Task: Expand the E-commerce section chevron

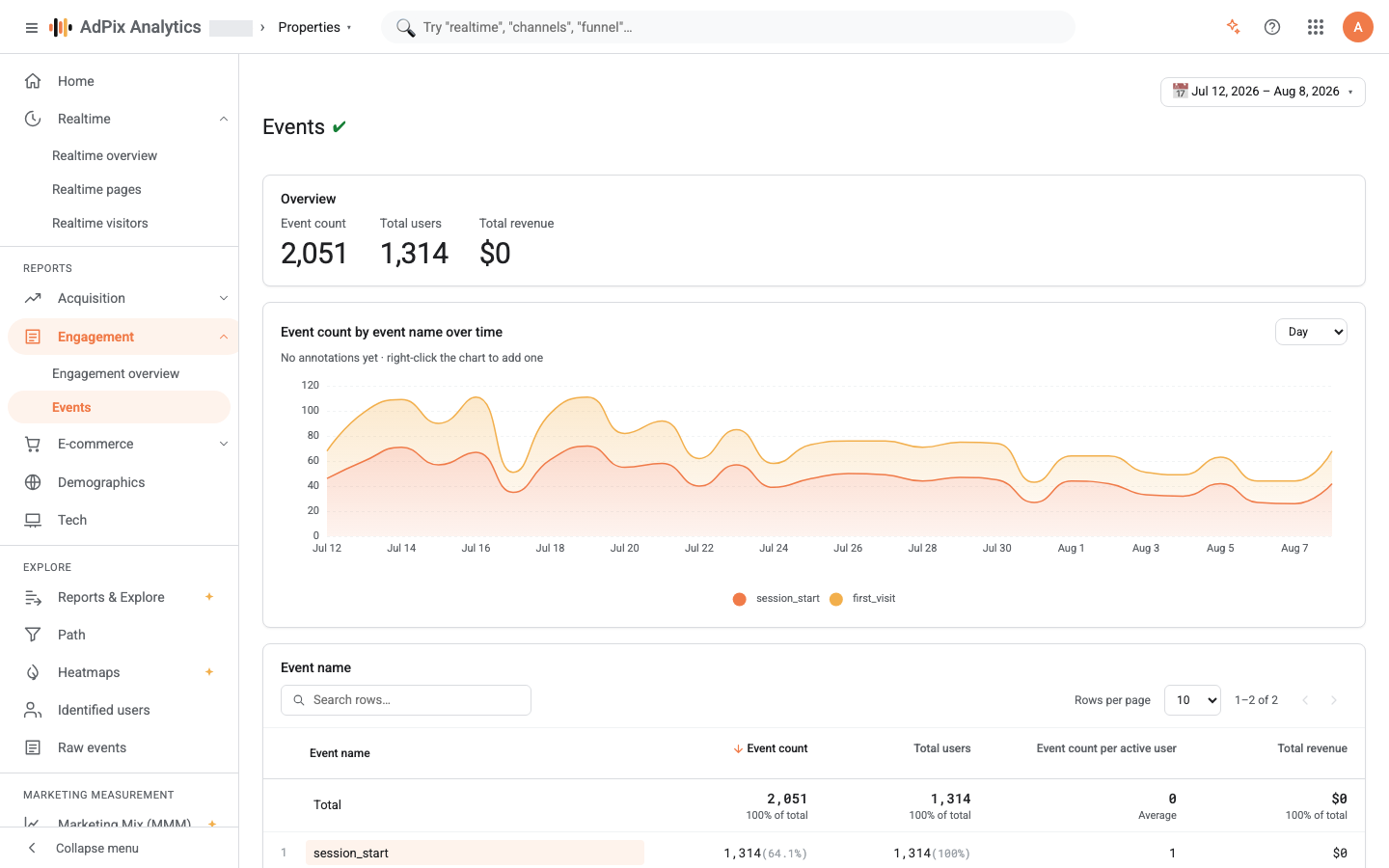Action: pos(224,444)
